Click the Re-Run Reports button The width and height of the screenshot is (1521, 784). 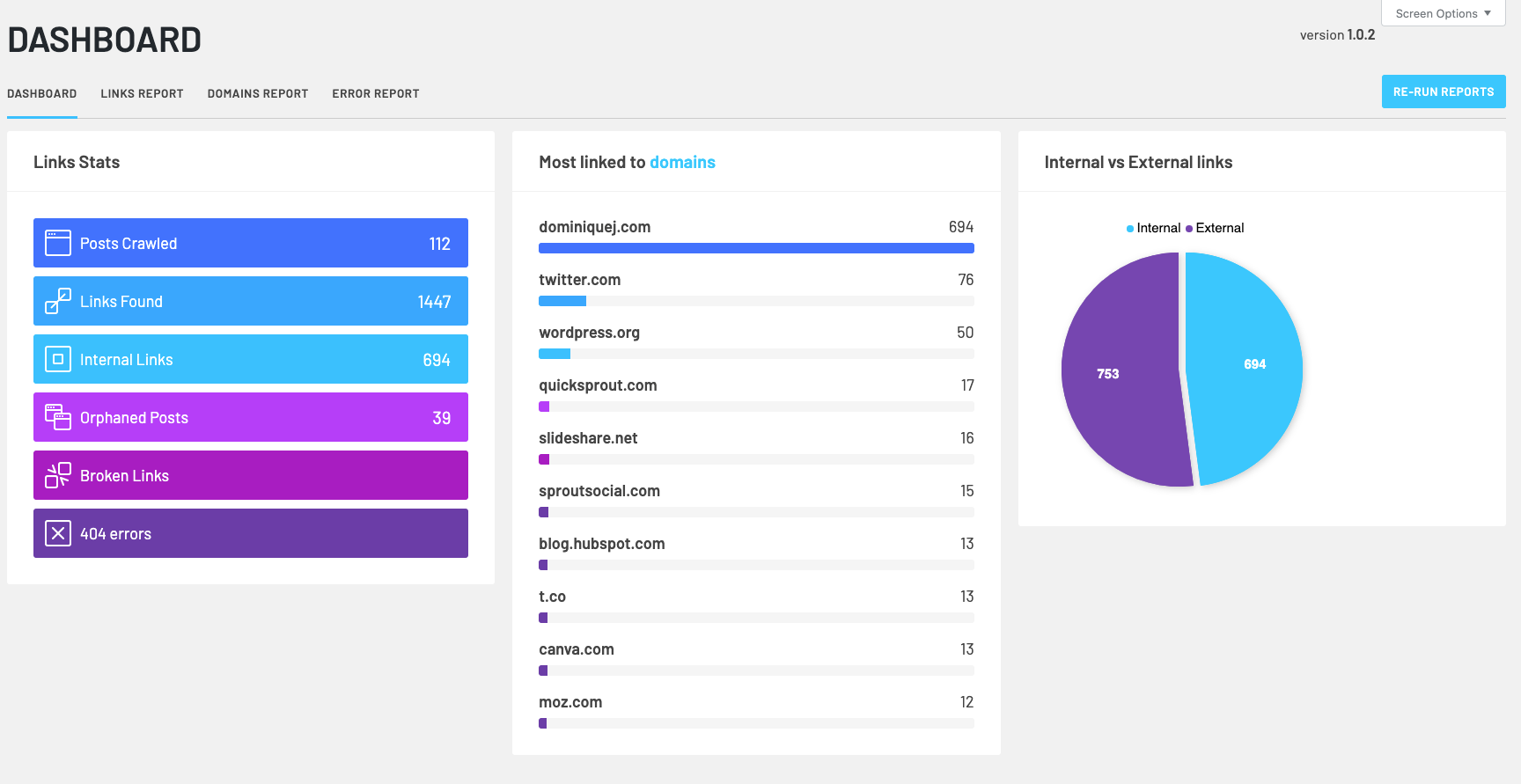(1444, 92)
